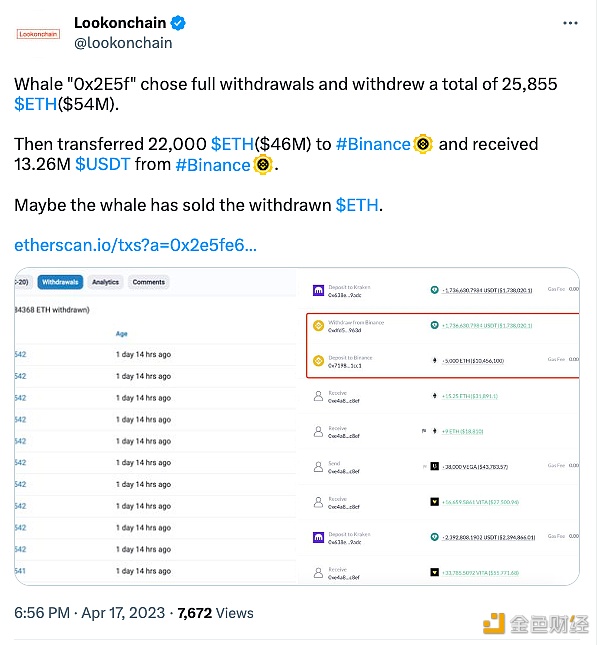Image resolution: width=600 pixels, height=645 pixels.
Task: Click the USDT token icon in Binance withdrawal row
Action: pos(434,325)
